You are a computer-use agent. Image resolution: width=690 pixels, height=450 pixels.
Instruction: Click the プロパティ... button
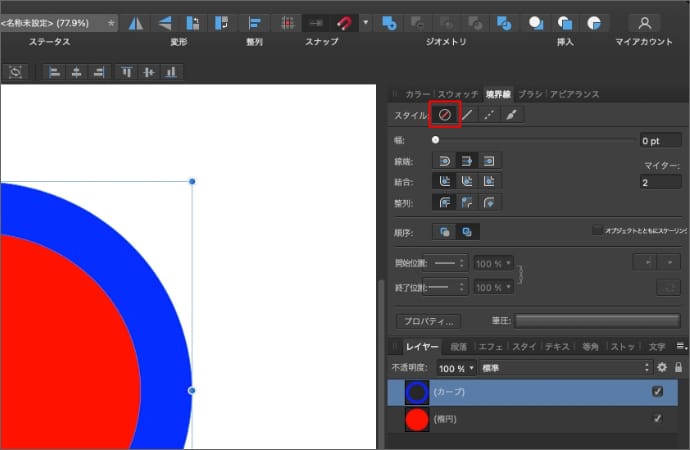(428, 321)
